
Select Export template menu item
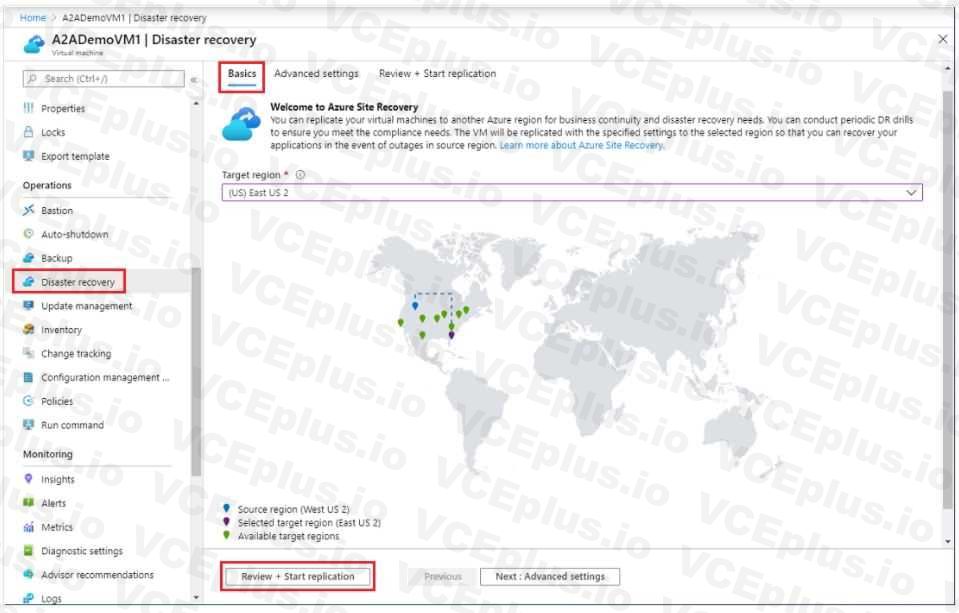[75, 156]
